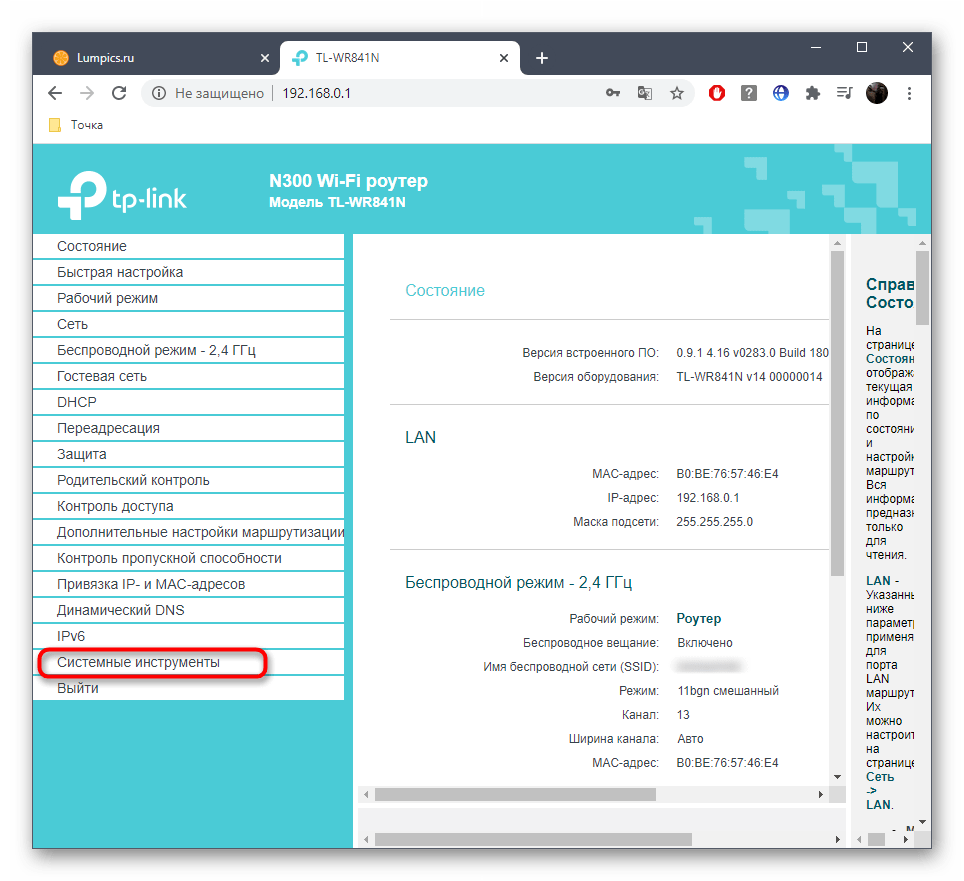Image resolution: width=964 pixels, height=881 pixels.
Task: Open Привязка IP- и MAC-адресов
Action: point(188,584)
